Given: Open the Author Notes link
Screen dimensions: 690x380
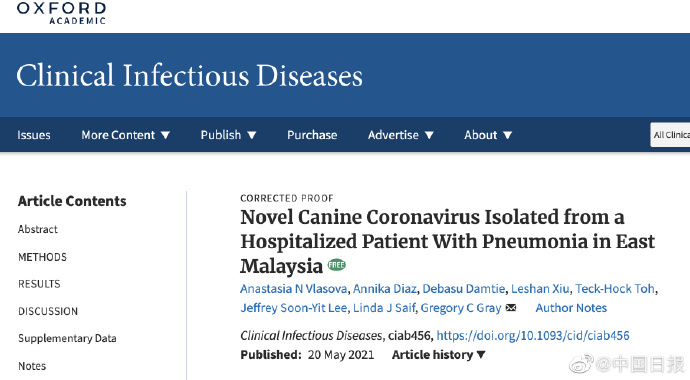Looking at the screenshot, I should 571,308.
